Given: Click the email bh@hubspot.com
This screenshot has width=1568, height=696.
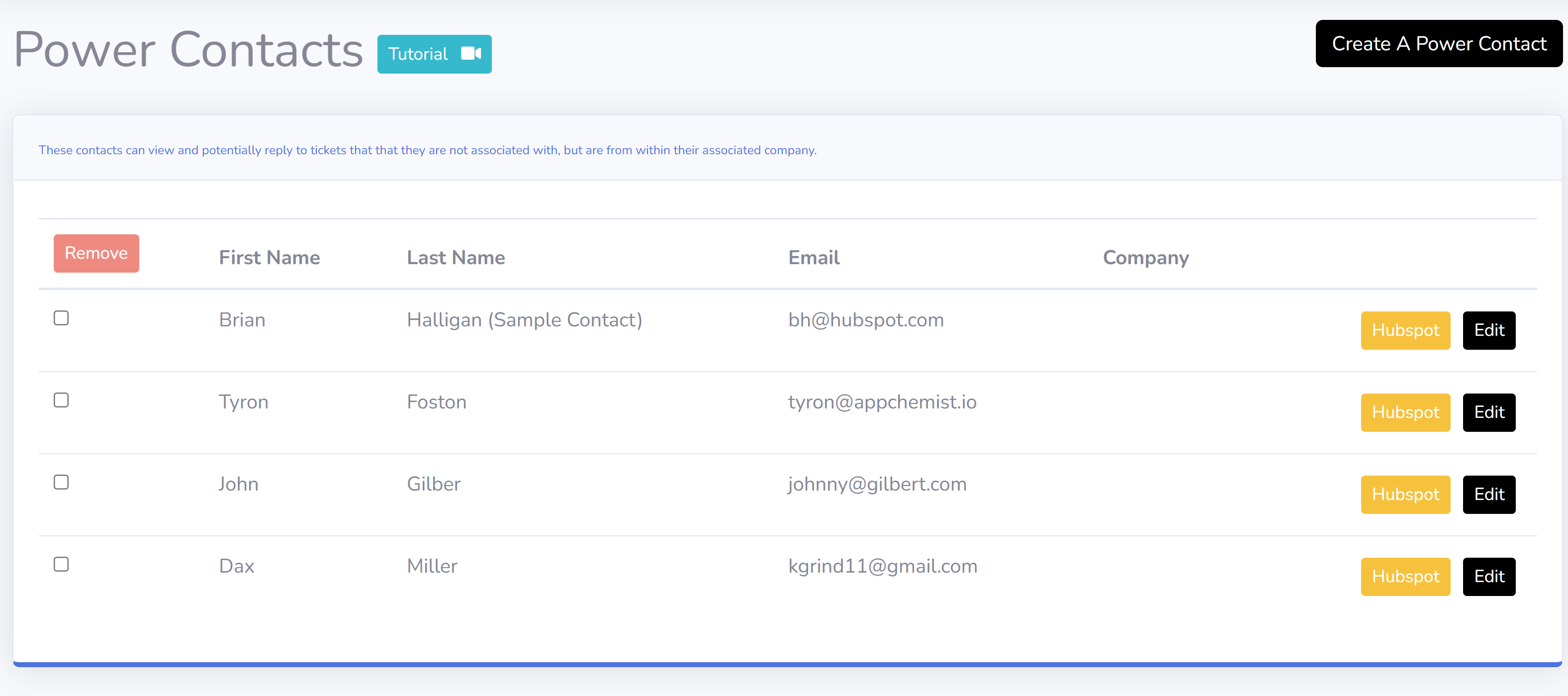Looking at the screenshot, I should coord(866,320).
